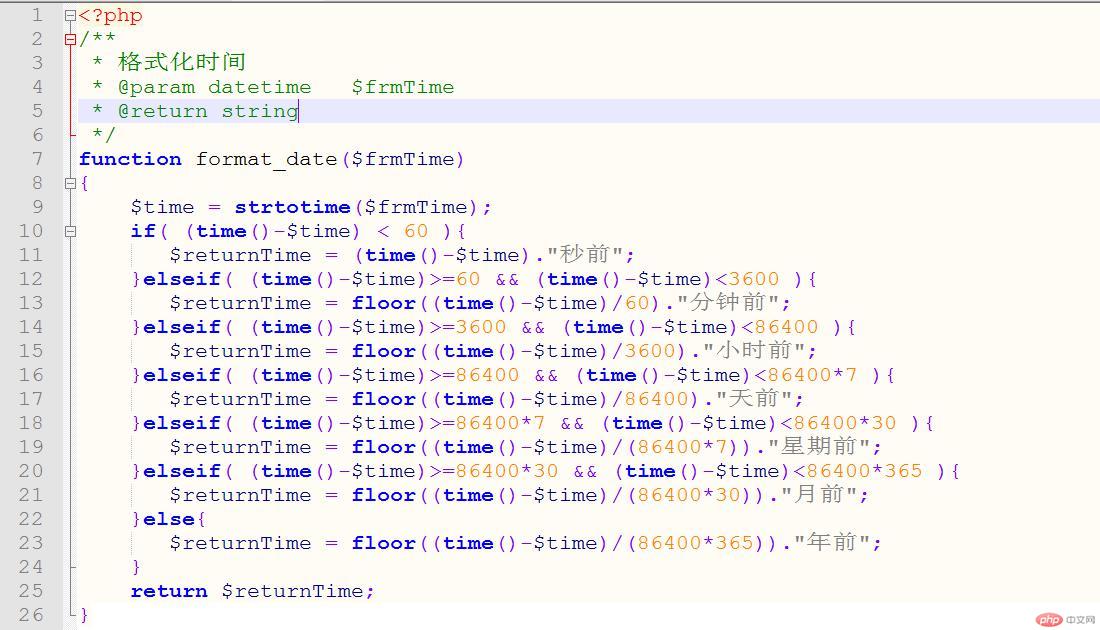Click the string "分钟前" on line 13
Screen dimensions: 1100x630
pyautogui.click(x=728, y=302)
